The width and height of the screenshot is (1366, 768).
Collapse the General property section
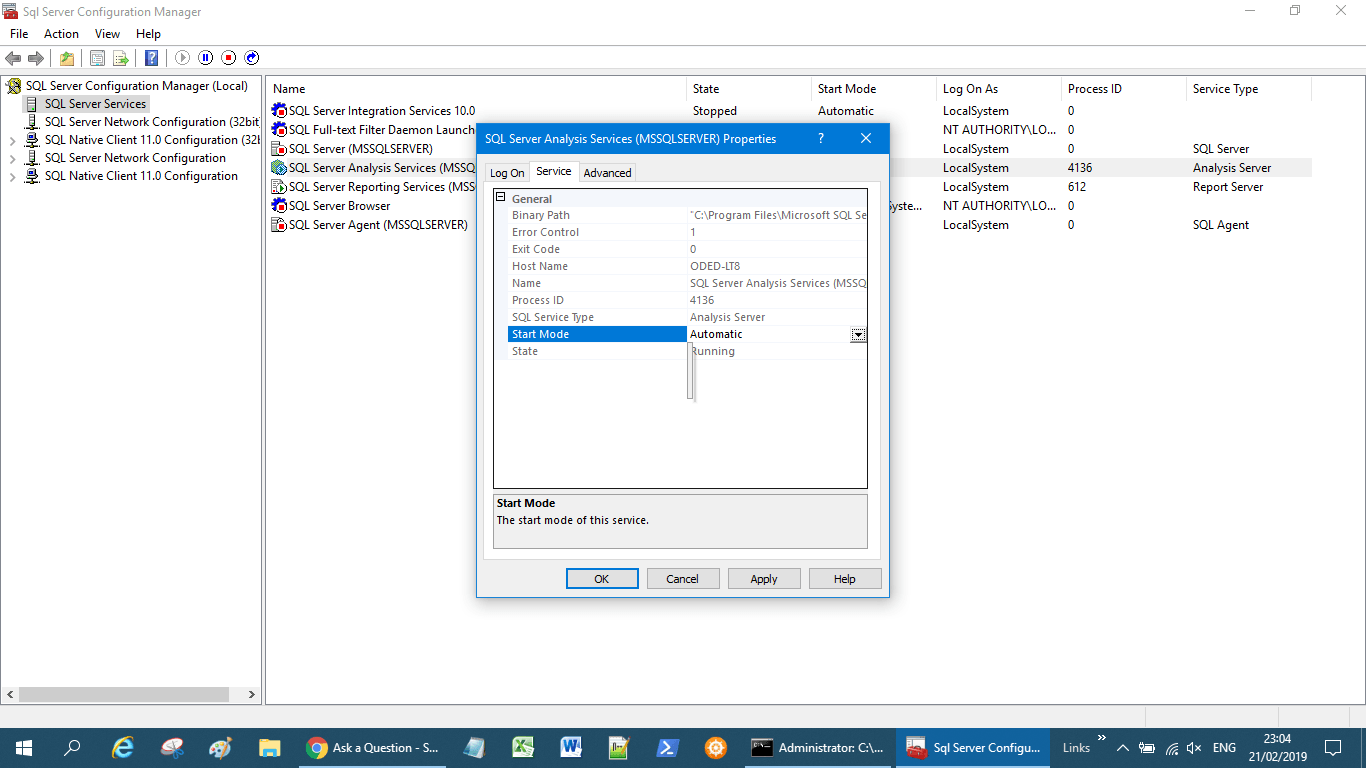tap(501, 198)
